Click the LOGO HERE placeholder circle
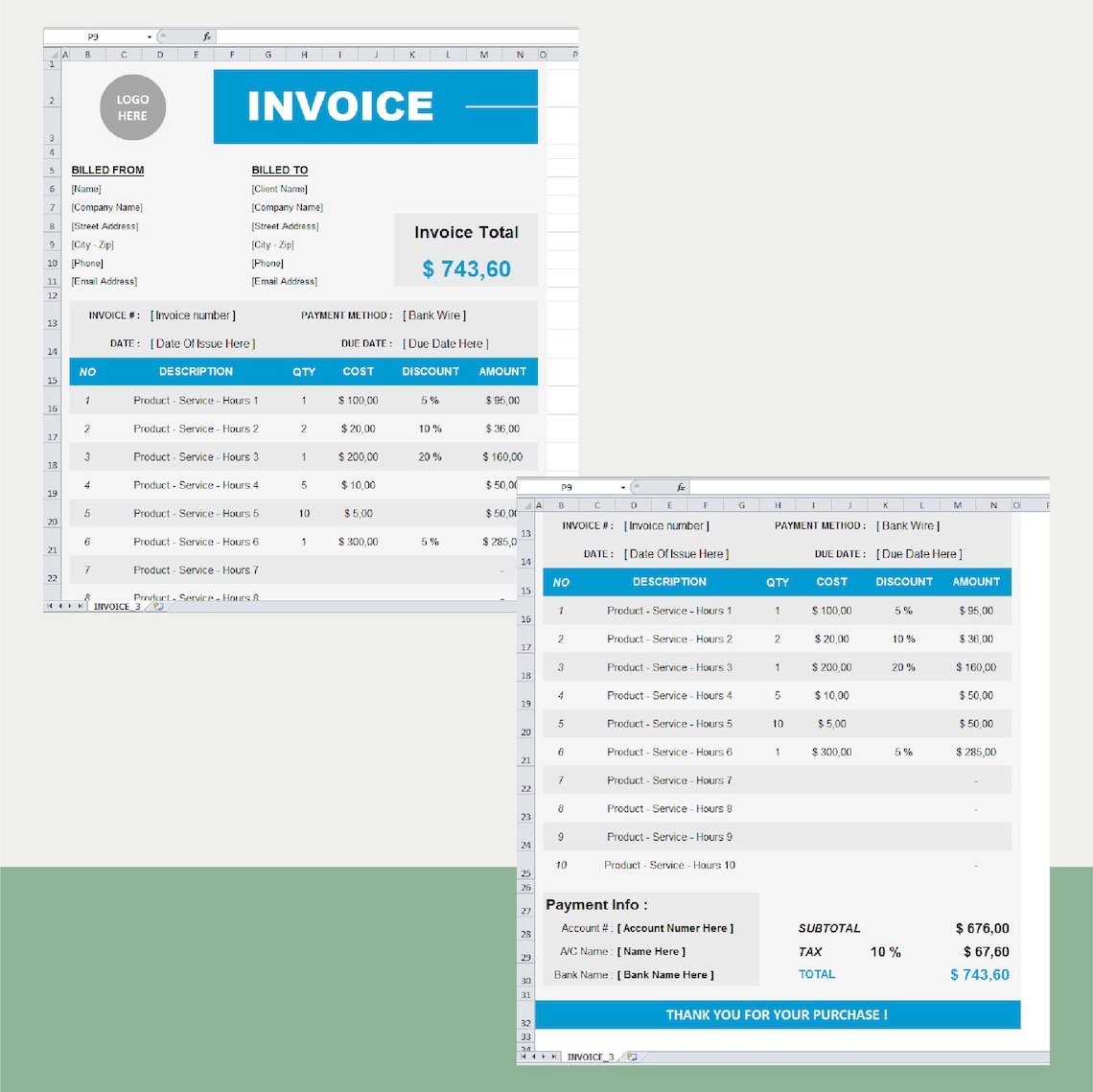 click(x=132, y=107)
